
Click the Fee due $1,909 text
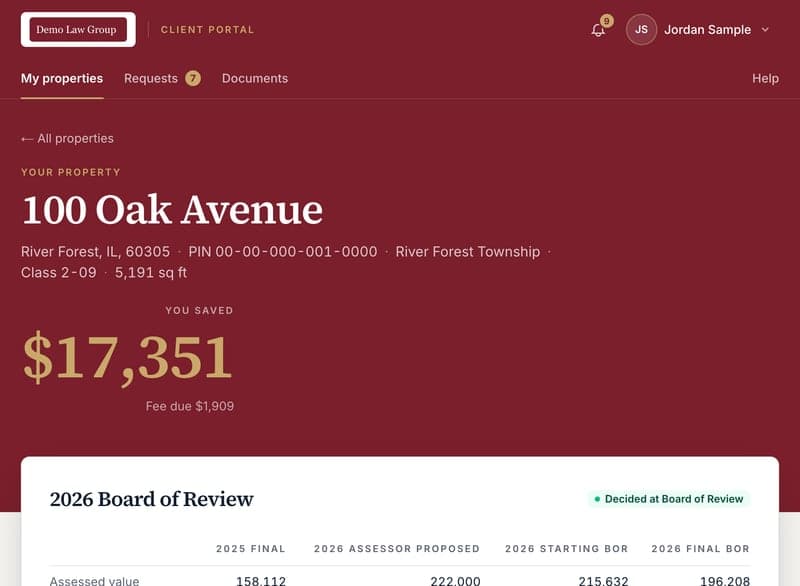click(x=190, y=406)
